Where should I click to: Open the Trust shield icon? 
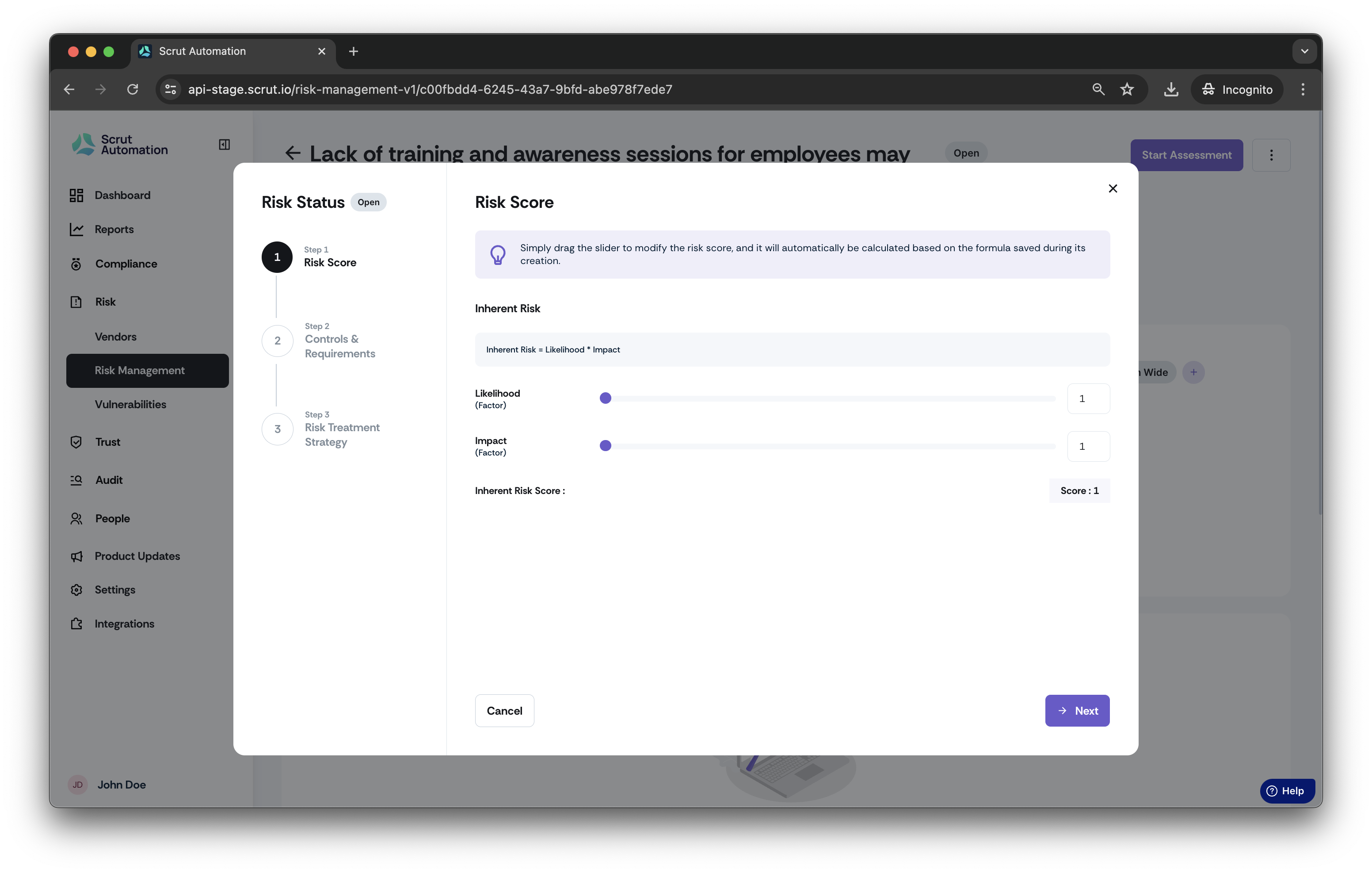(76, 442)
